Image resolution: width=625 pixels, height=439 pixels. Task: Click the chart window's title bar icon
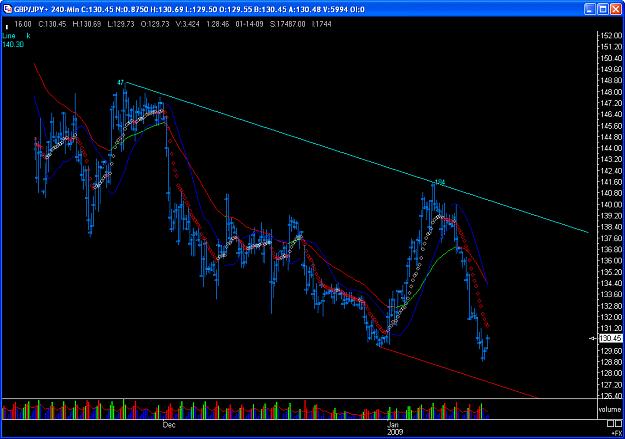point(8,9)
